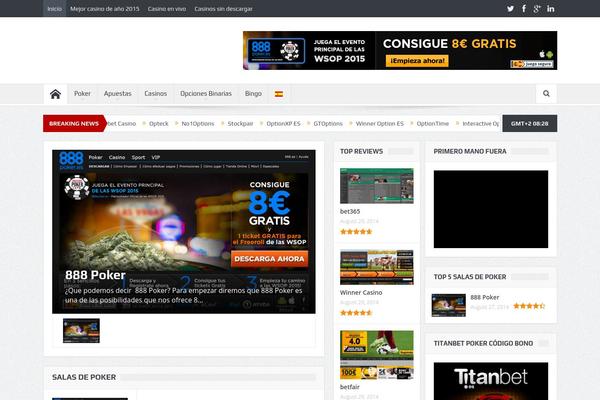Open OptionXP ES ticker link
Screen dimensions: 600x400
pyautogui.click(x=283, y=124)
